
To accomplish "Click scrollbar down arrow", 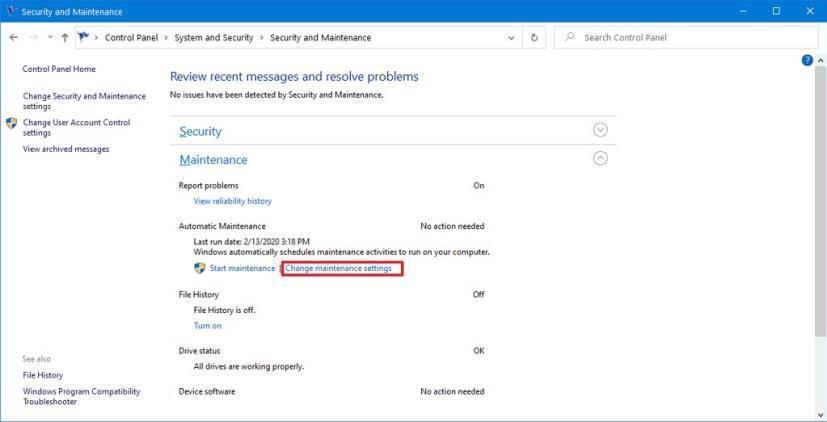I will pos(820,415).
